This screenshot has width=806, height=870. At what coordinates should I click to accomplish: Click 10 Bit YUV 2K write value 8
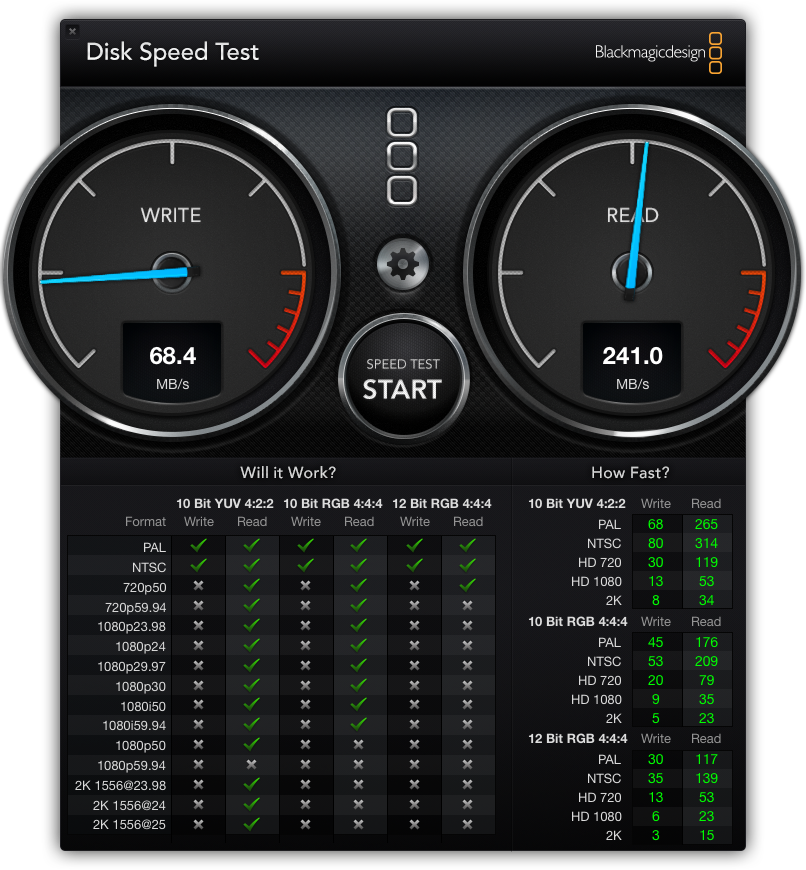pos(656,600)
